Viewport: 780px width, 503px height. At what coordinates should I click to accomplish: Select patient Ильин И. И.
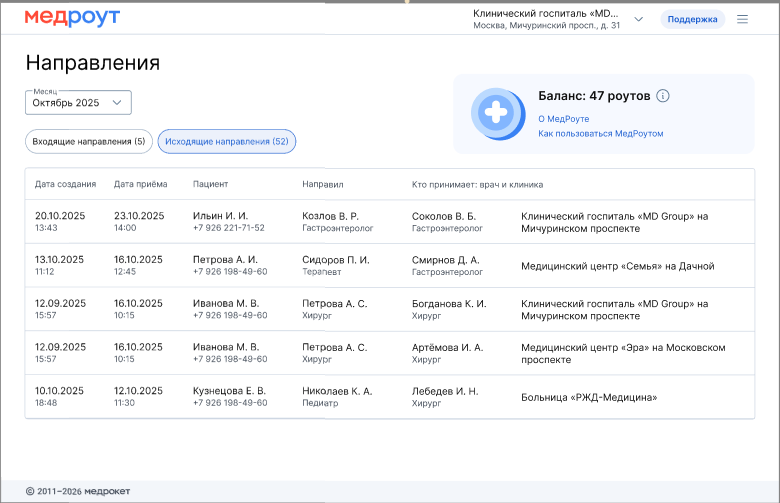coord(220,216)
